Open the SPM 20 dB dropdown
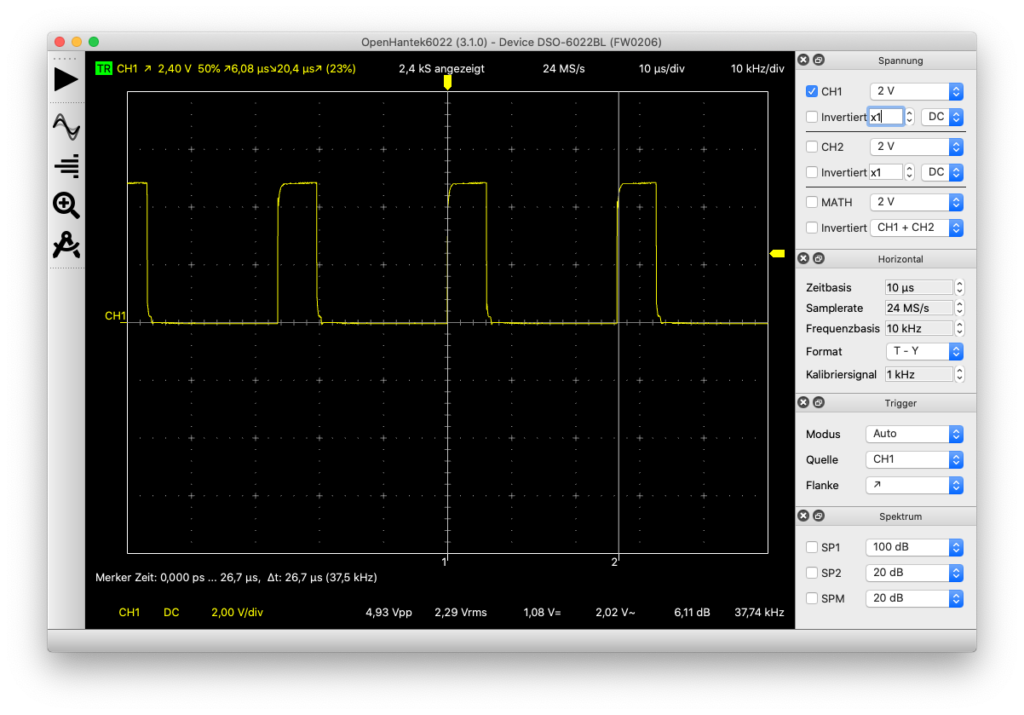Viewport: 1024px width, 715px height. pos(914,598)
